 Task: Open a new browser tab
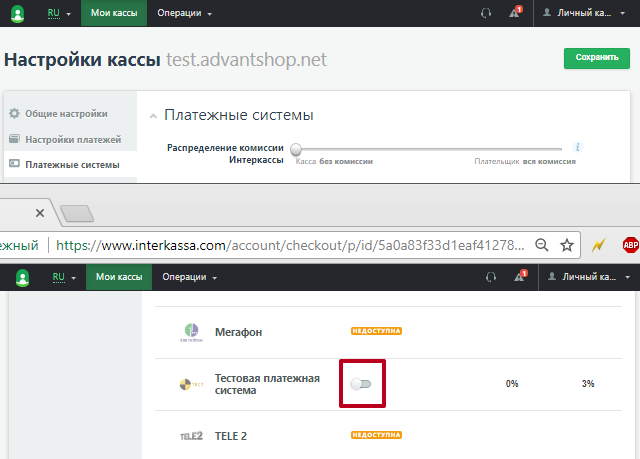tap(77, 213)
